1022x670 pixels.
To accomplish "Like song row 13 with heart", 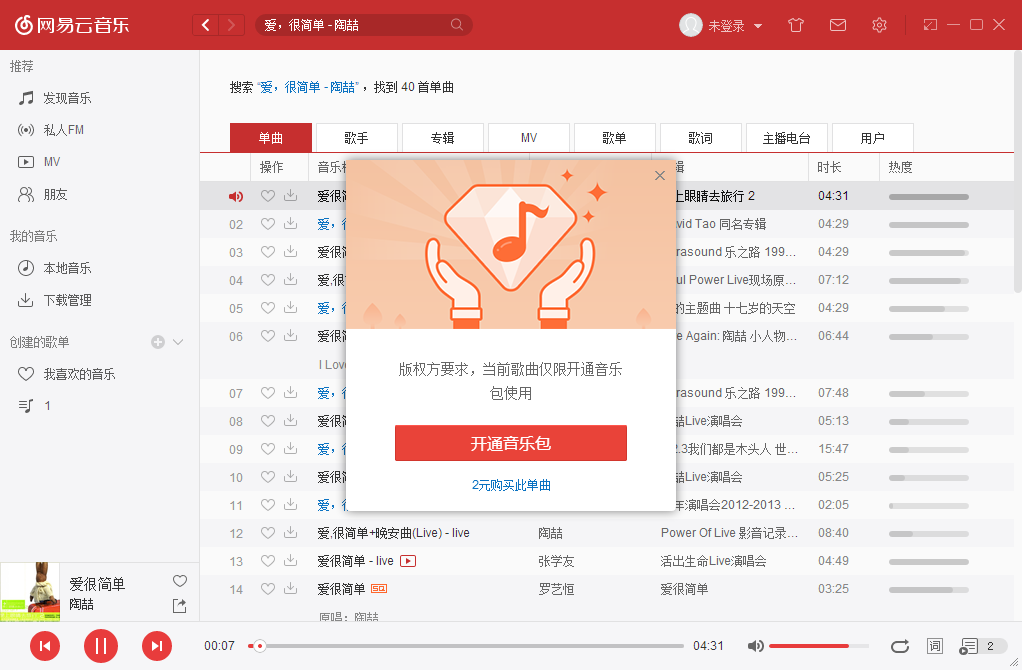I will point(268,561).
